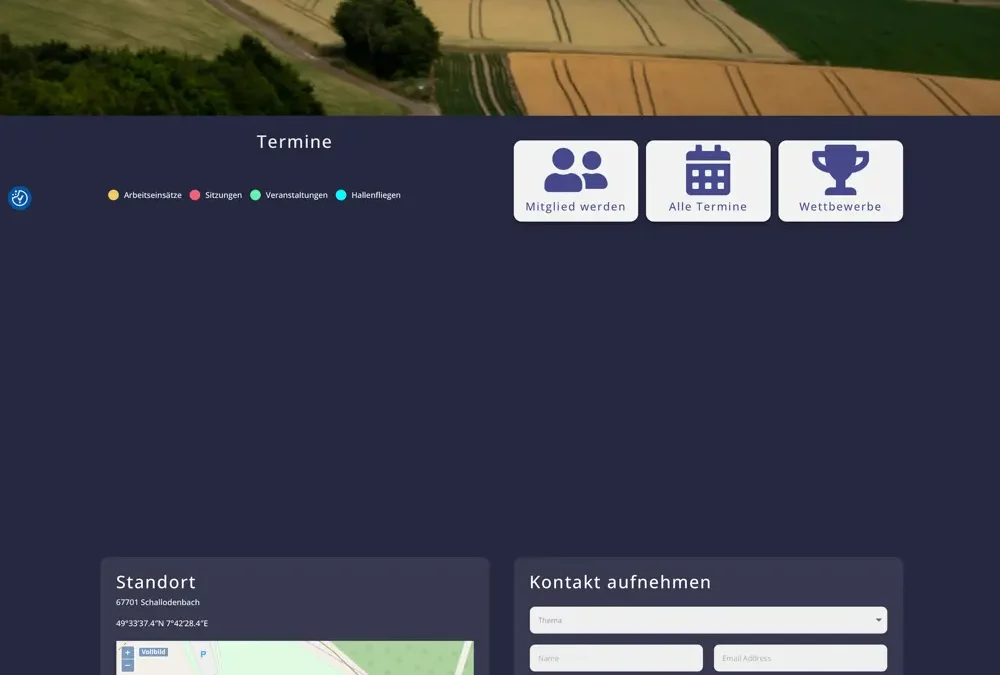Focus the Email Address input field
This screenshot has width=1000, height=675.
click(800, 658)
